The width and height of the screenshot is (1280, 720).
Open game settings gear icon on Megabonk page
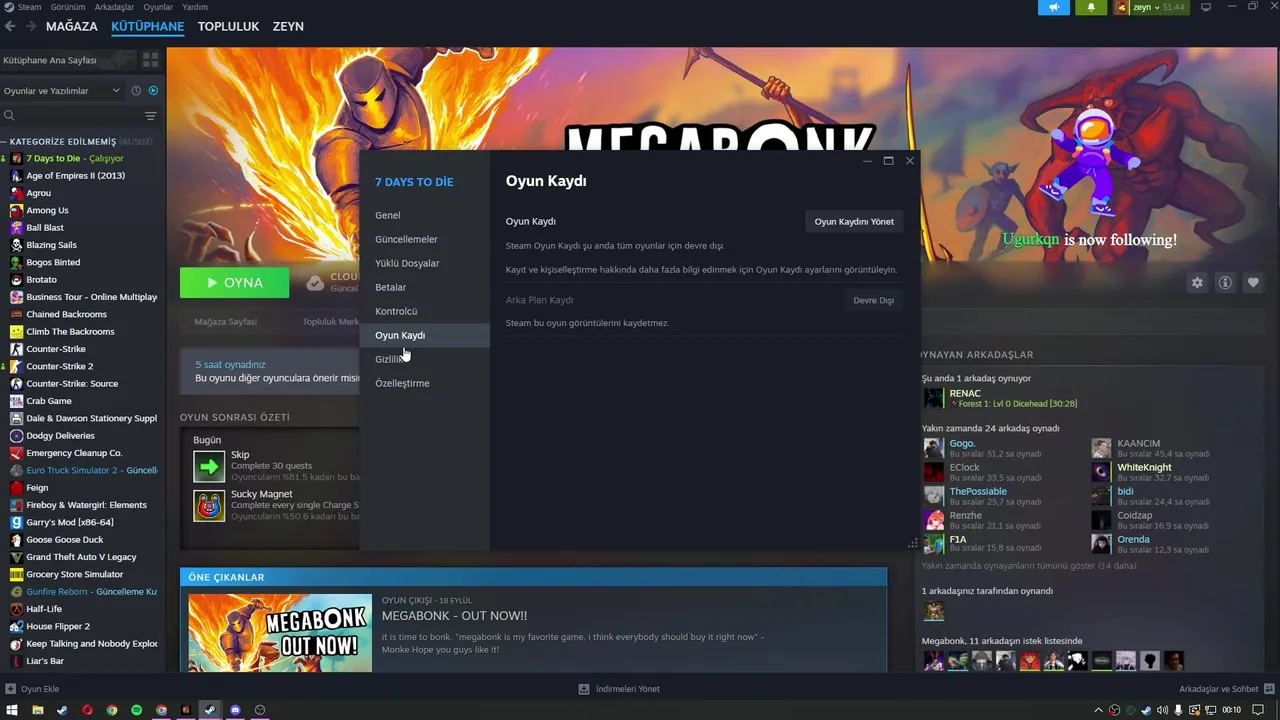coord(1197,283)
